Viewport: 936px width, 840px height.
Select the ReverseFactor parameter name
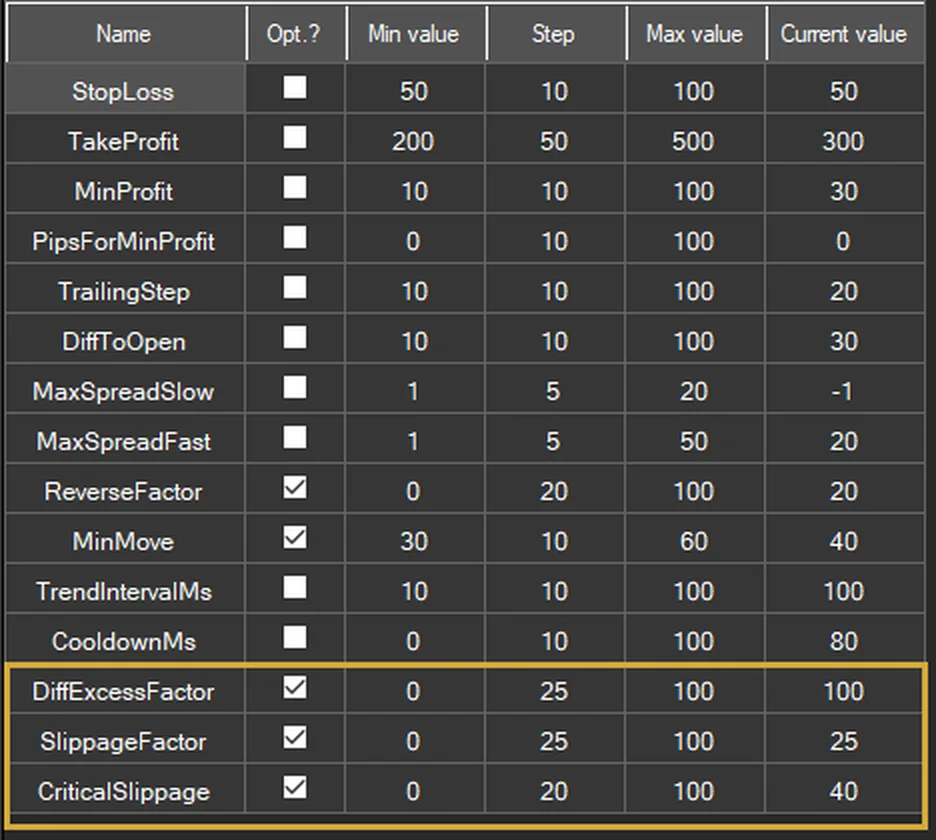click(x=125, y=490)
